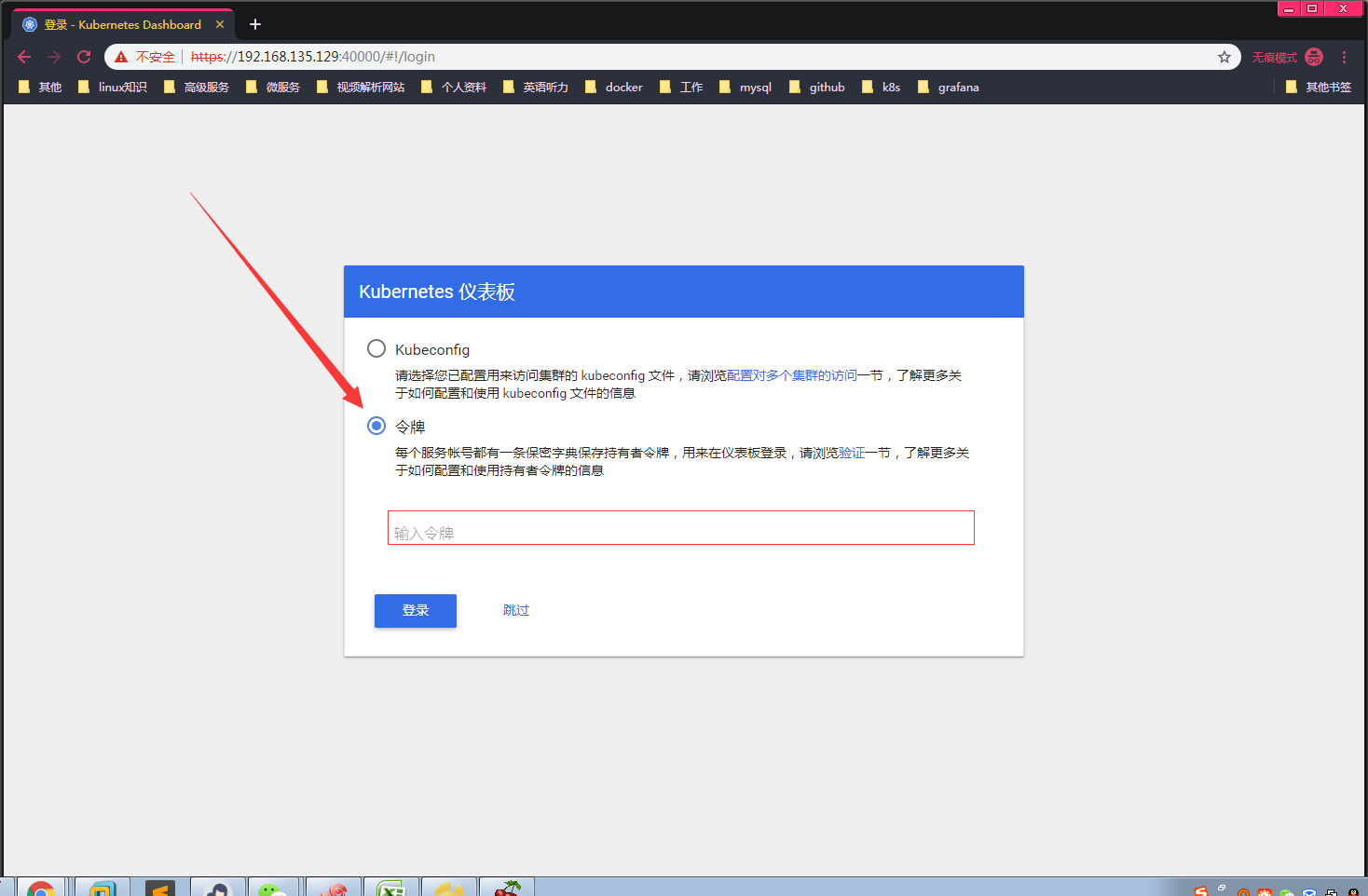Click the incognito mode avatar icon

1314,57
